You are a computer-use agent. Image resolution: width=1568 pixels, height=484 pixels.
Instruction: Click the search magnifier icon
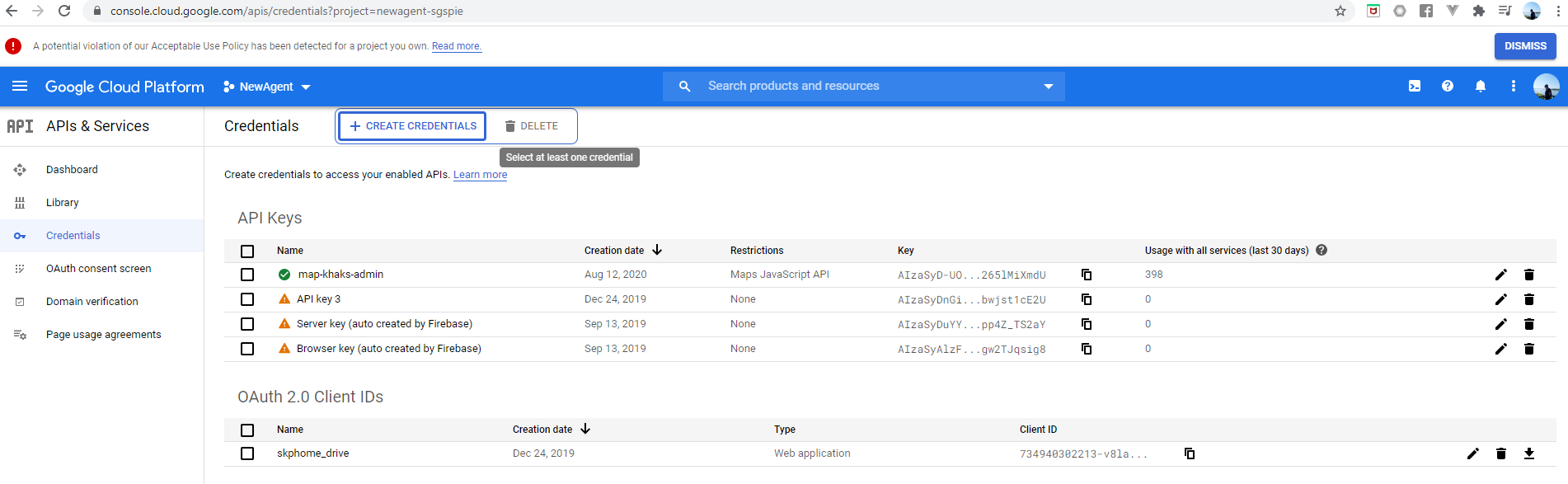684,86
